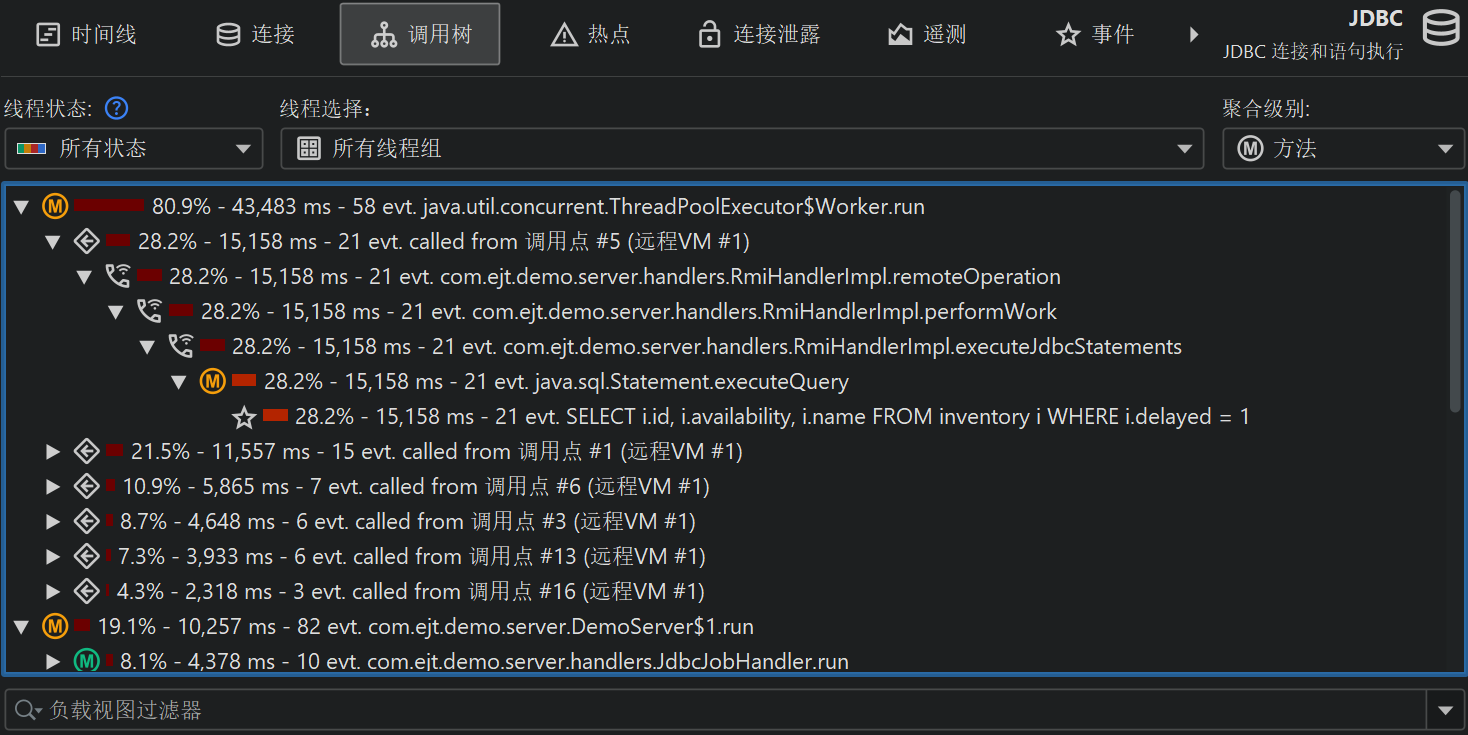Click the search icon in filter box
The height and width of the screenshot is (735, 1468).
pos(26,710)
